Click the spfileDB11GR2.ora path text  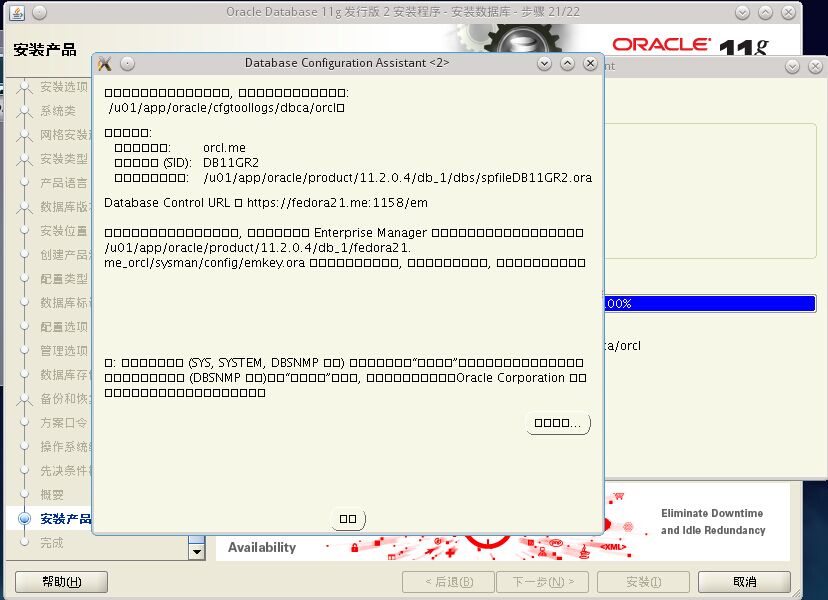click(397, 177)
